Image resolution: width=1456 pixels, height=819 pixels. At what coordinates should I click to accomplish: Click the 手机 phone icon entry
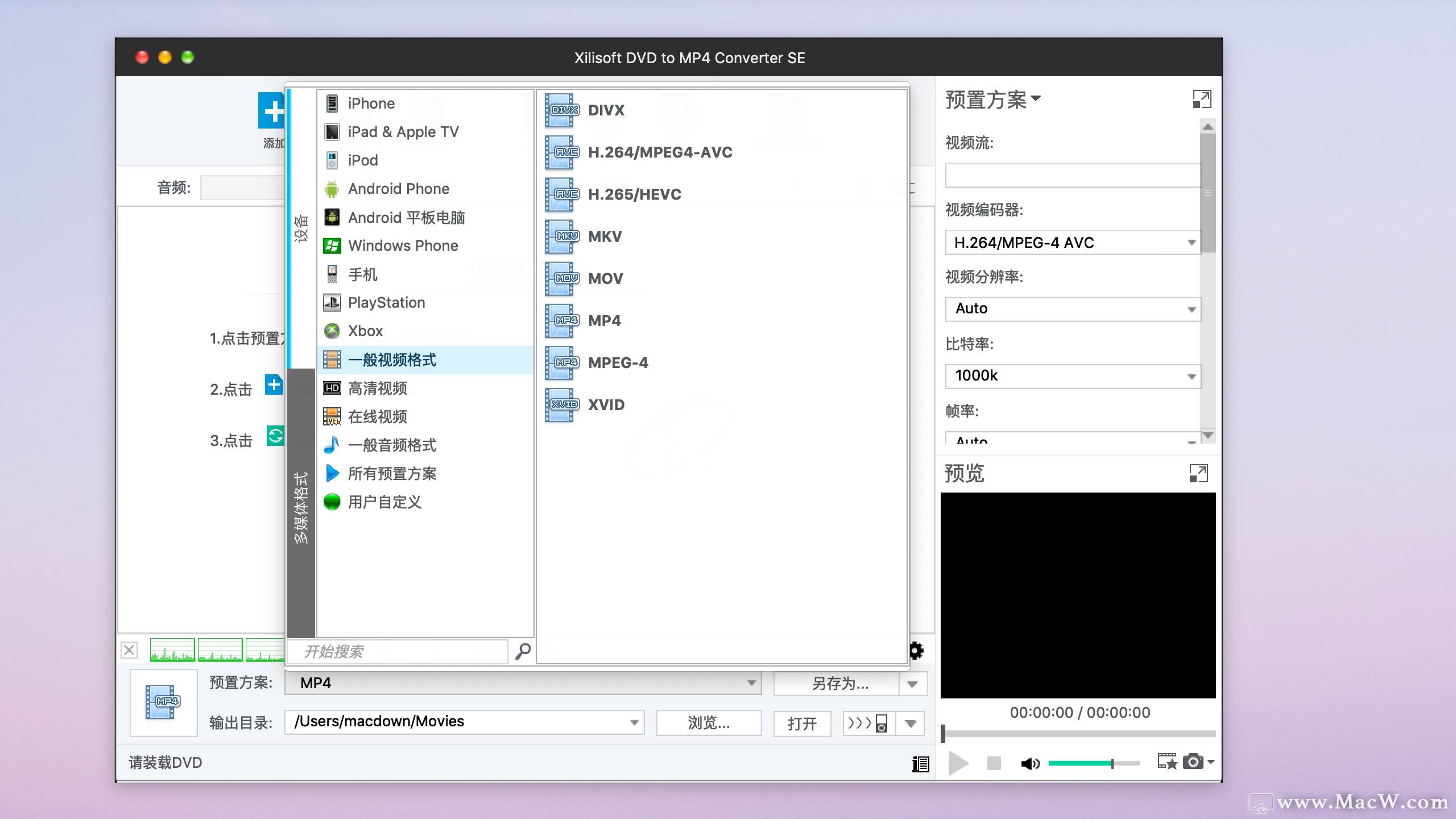[332, 274]
